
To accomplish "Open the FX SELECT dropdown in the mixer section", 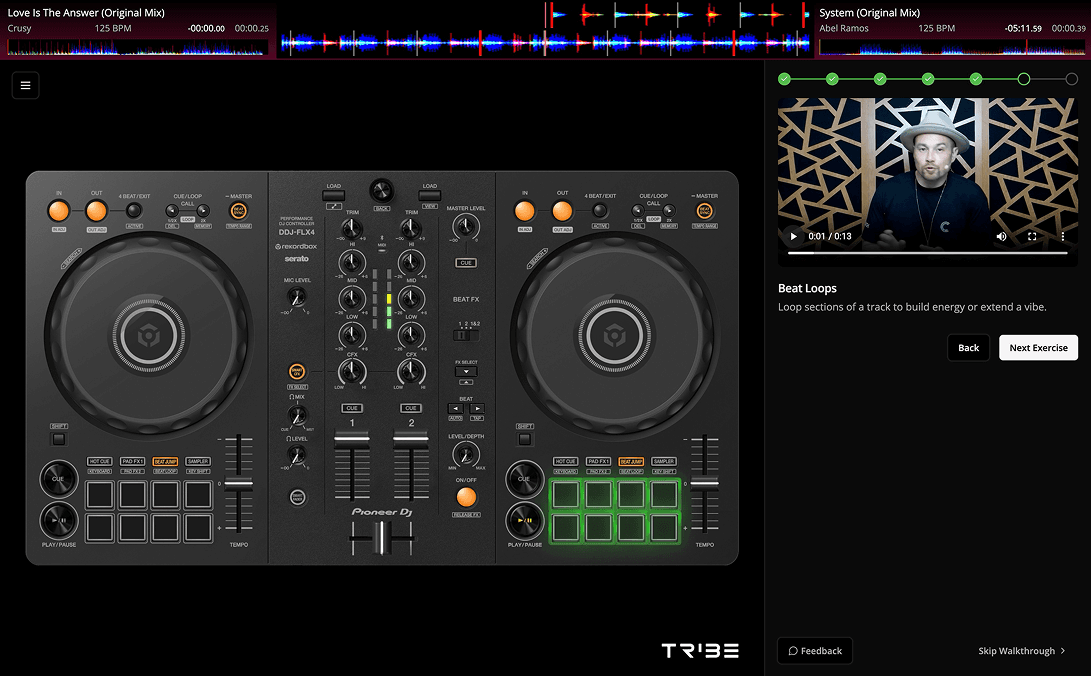I will click(x=465, y=371).
